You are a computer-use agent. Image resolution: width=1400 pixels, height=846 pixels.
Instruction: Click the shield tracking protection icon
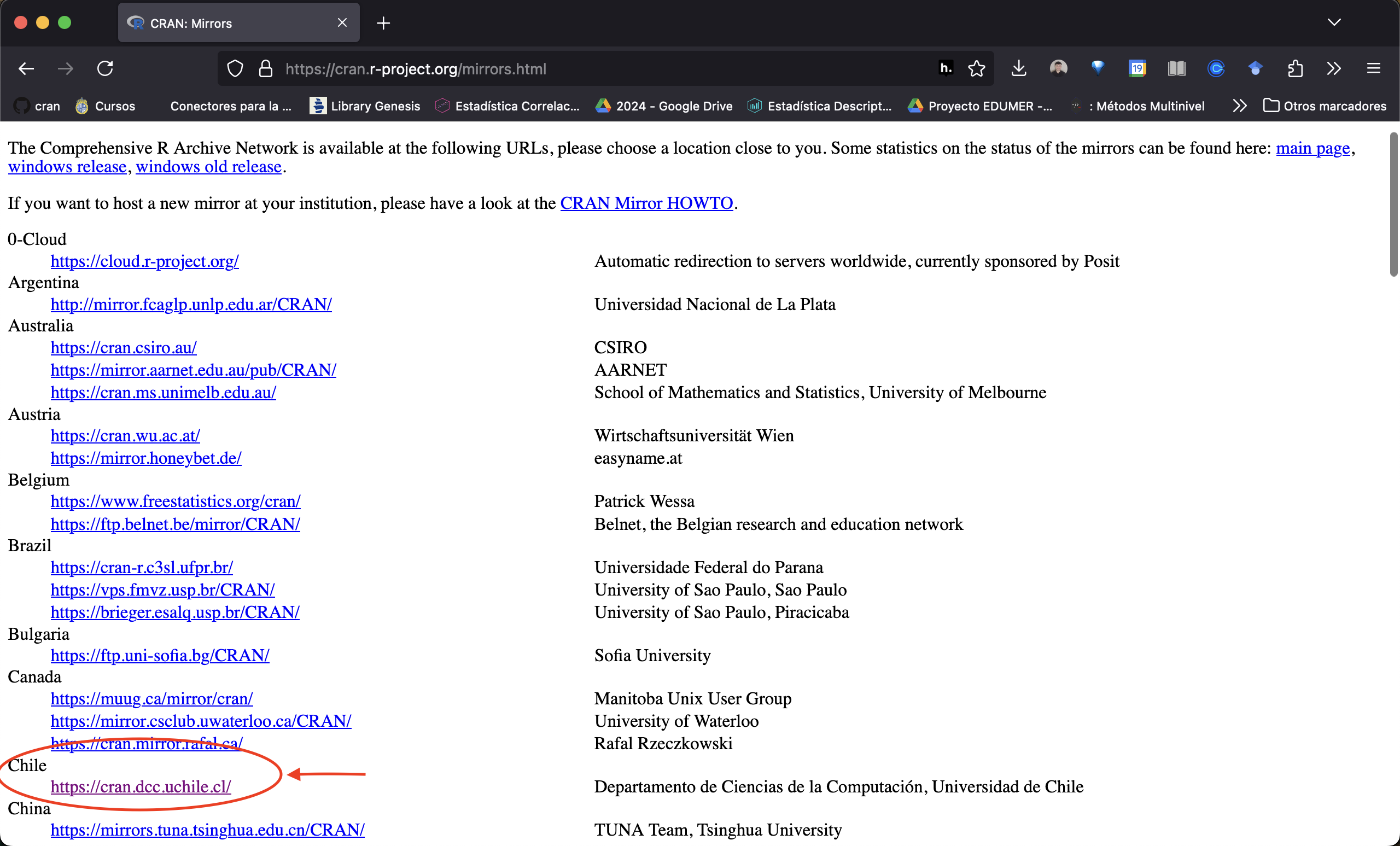(235, 69)
